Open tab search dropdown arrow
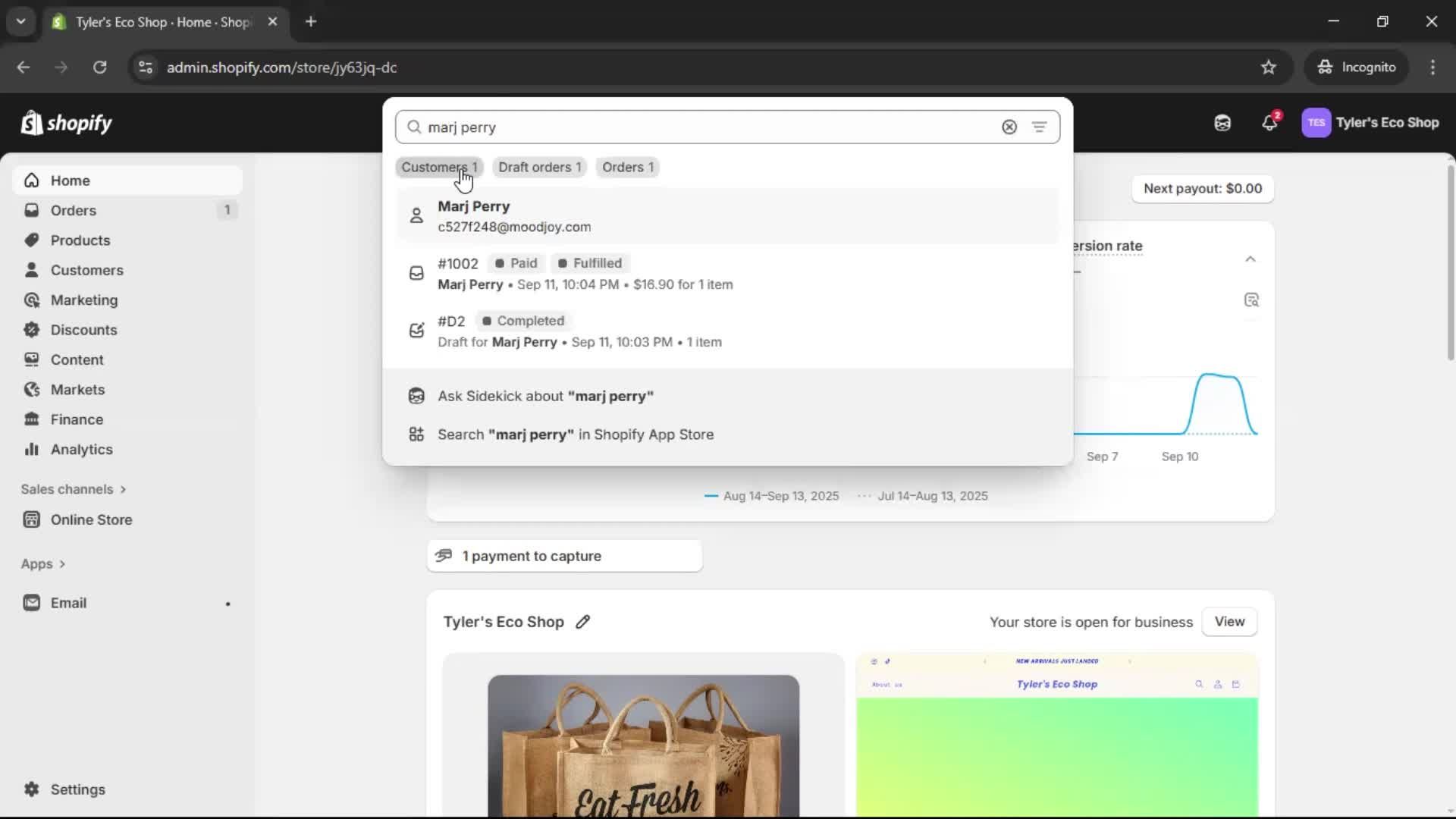 [x=21, y=22]
